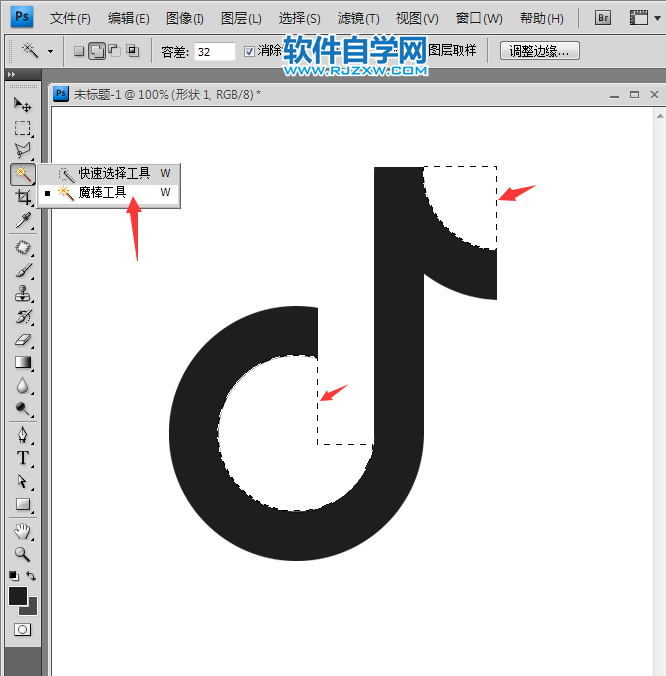Viewport: 666px width, 676px height.
Task: Click the 容差 tolerance input field
Action: (x=215, y=52)
